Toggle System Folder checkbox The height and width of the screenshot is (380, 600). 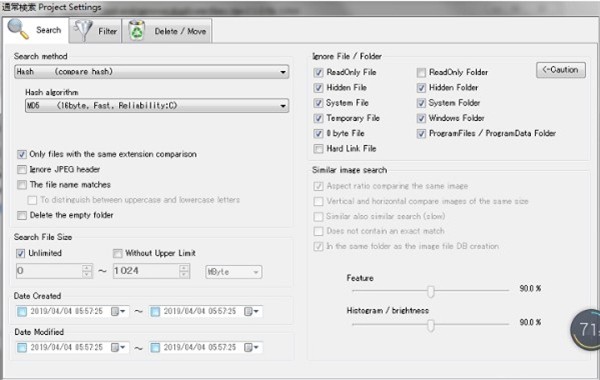click(x=421, y=103)
